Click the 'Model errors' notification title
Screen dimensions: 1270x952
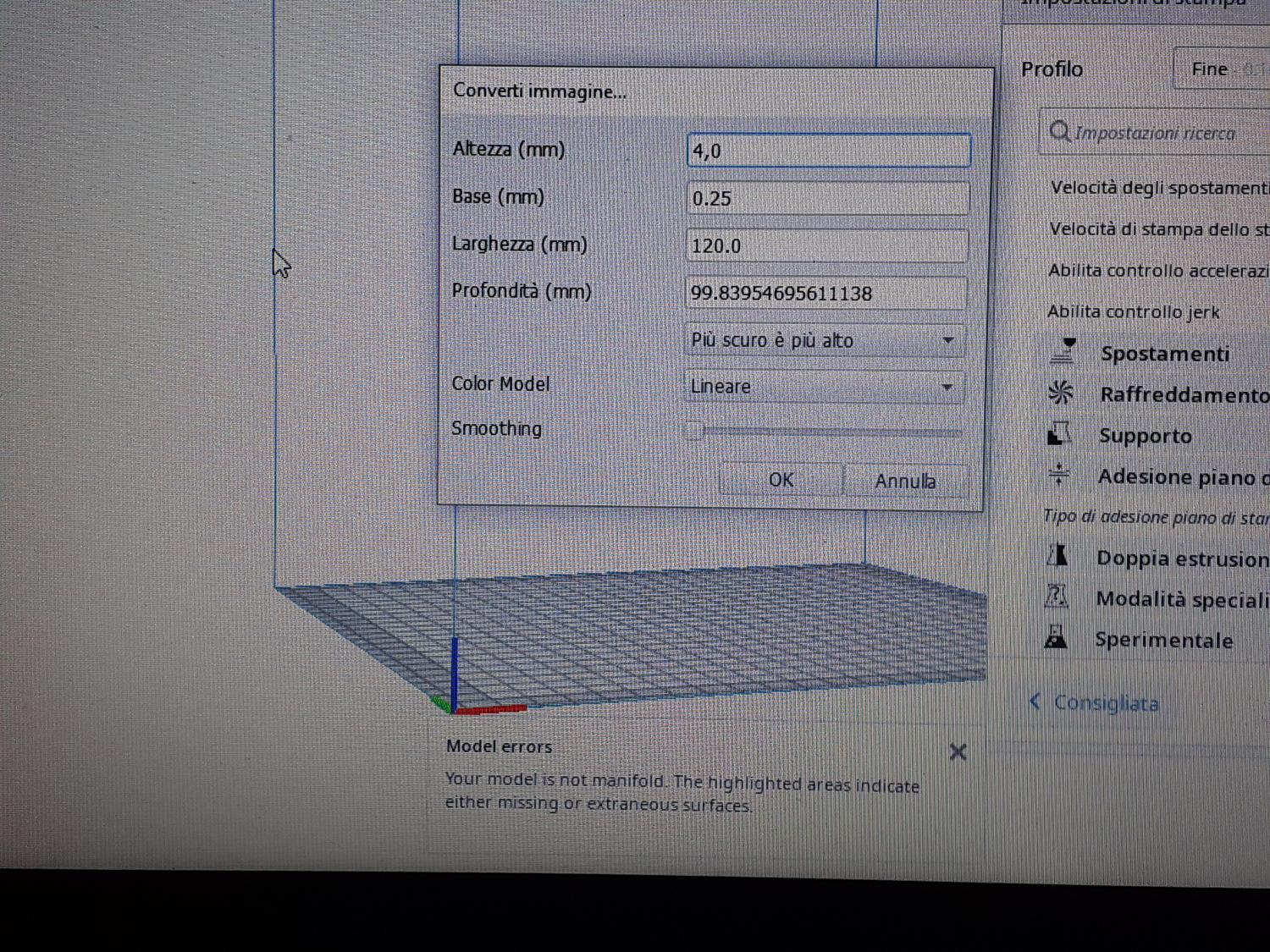tap(499, 746)
